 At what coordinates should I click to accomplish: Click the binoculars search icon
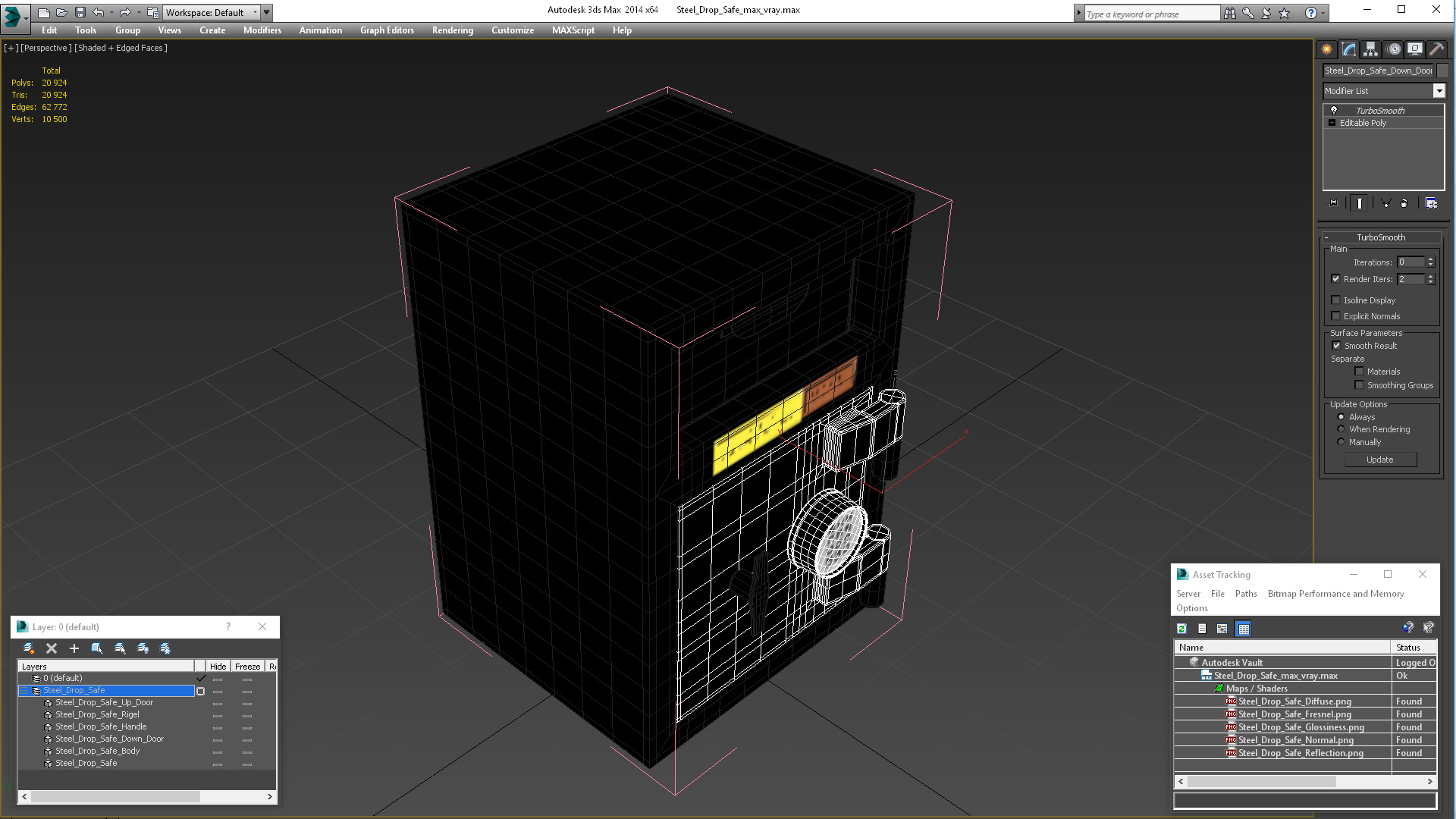(1229, 13)
